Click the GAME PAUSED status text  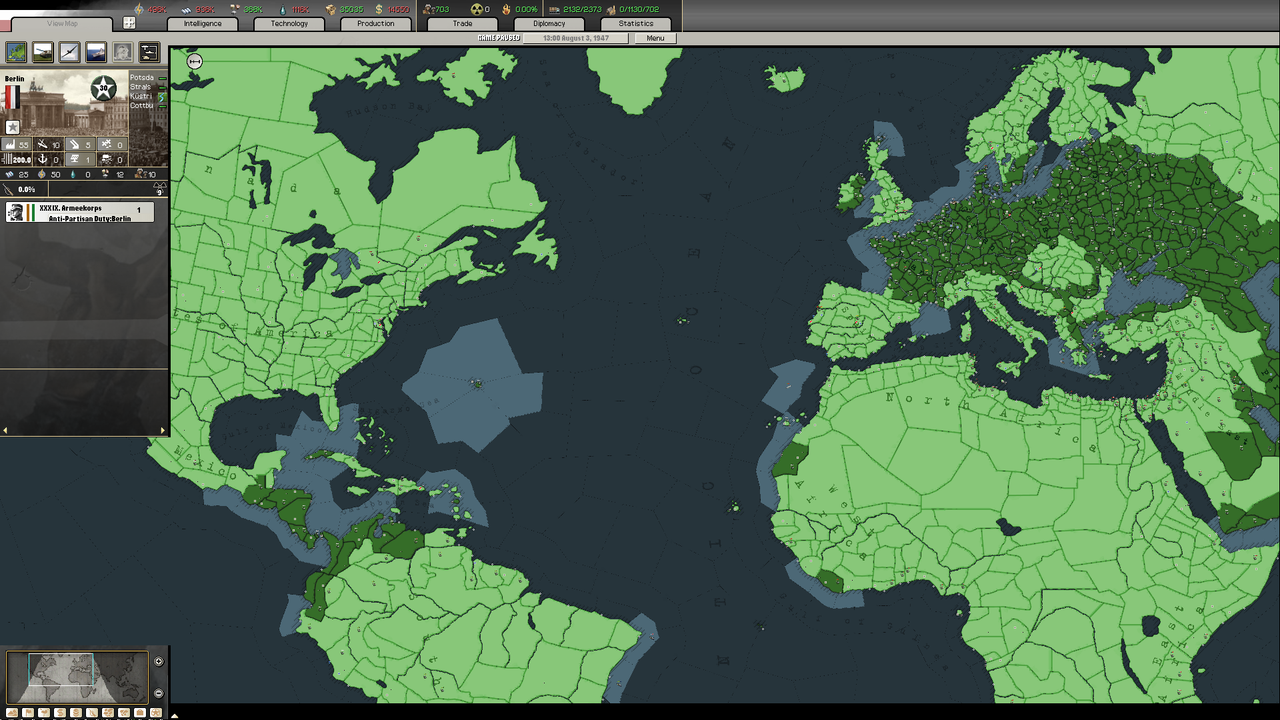(499, 38)
